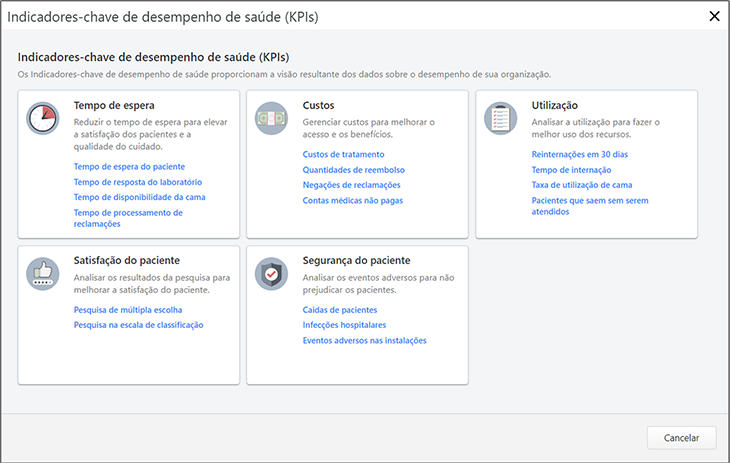This screenshot has height=463, width=730.
Task: Select Pesquisa na escala de classificação
Action: tap(138, 325)
